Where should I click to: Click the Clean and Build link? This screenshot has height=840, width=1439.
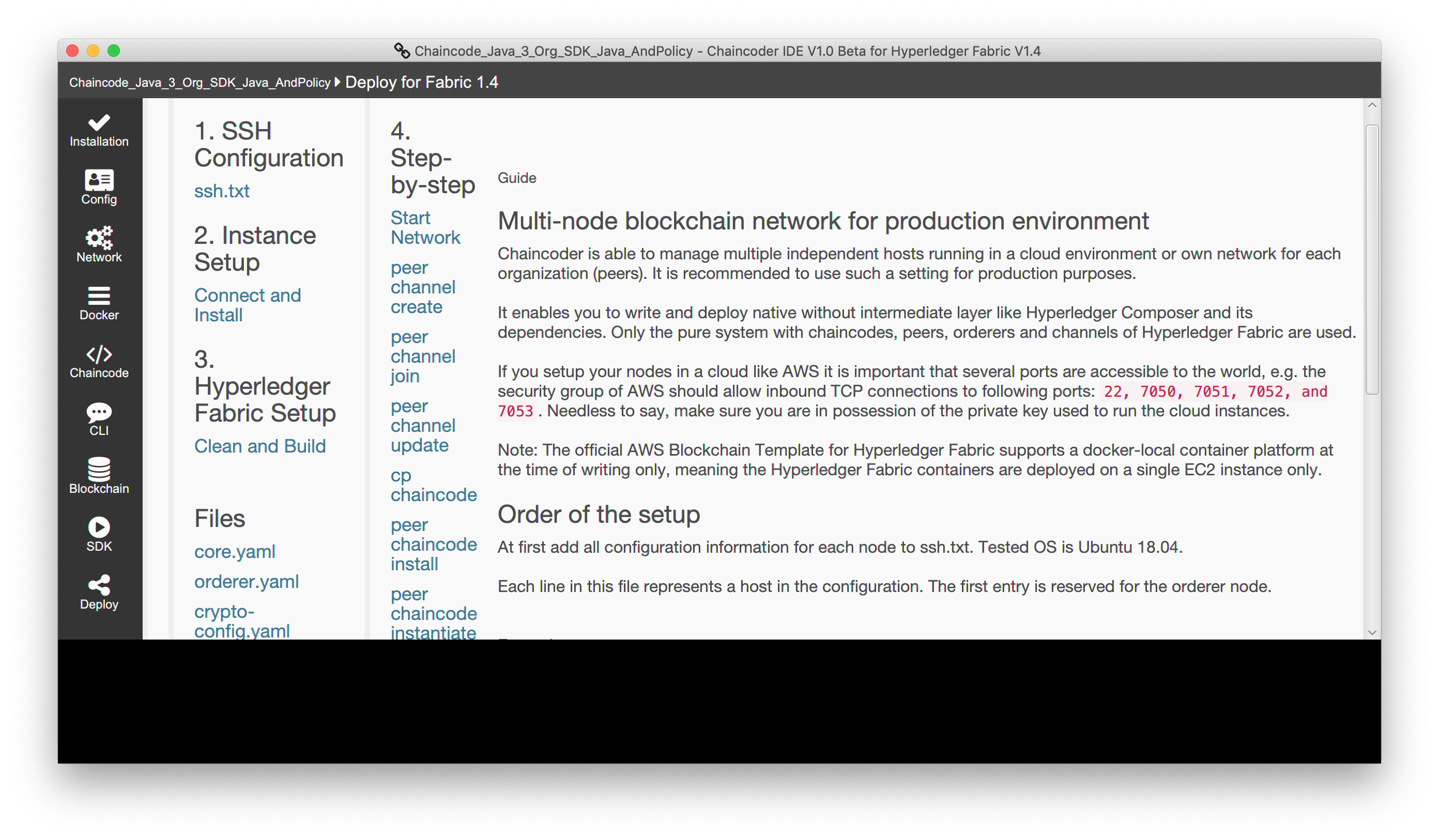(x=260, y=446)
